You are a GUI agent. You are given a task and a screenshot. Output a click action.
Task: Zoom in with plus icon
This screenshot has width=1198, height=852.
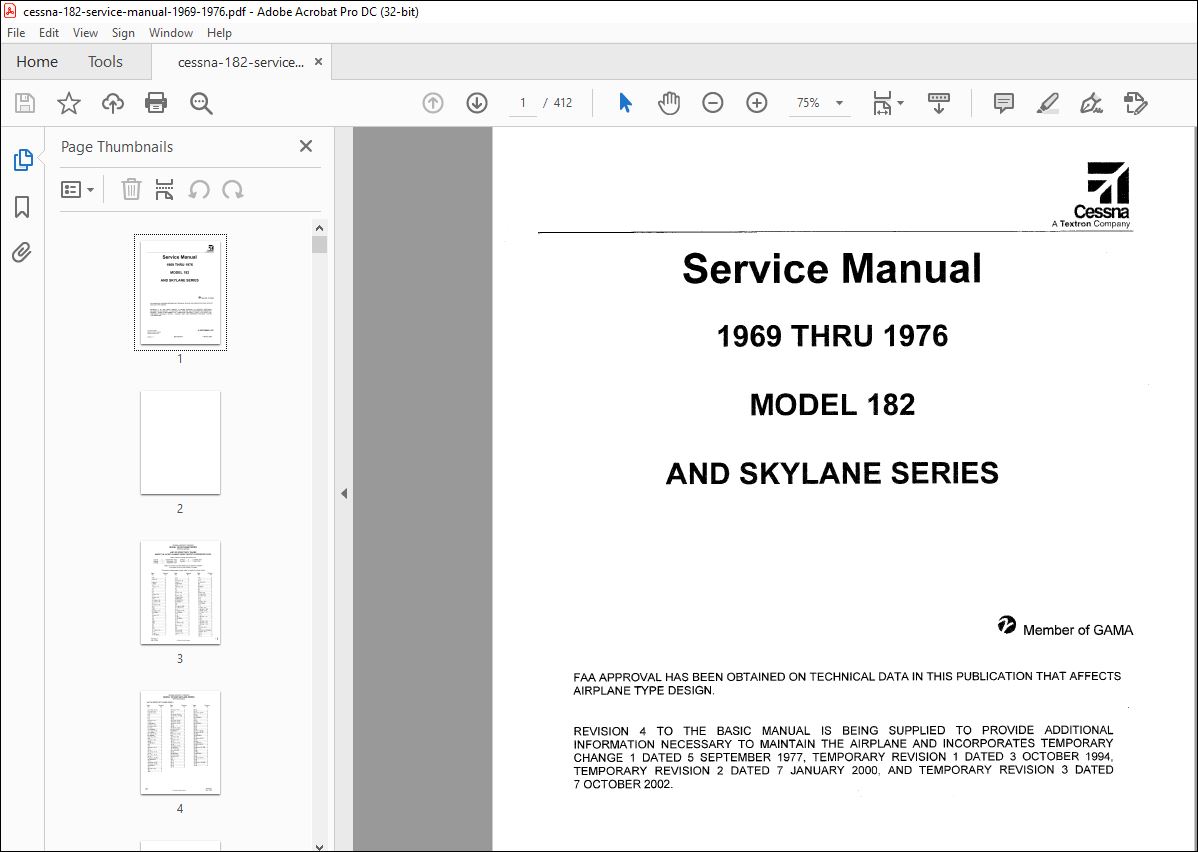point(756,102)
